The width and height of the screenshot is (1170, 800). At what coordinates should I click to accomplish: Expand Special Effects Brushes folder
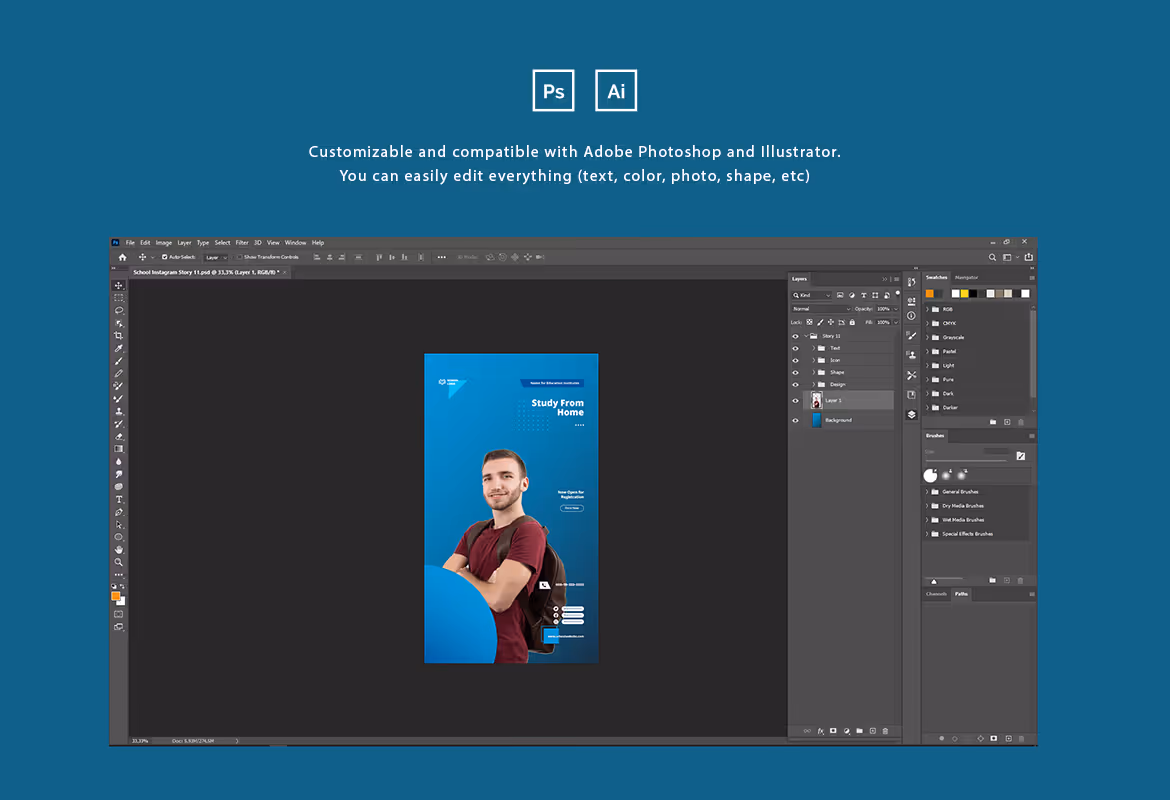pos(927,534)
